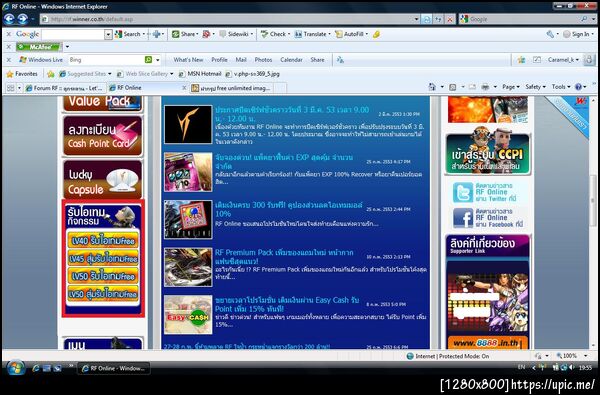Open the www.8888.in.th link banner
This screenshot has width=600, height=395.
tap(488, 343)
